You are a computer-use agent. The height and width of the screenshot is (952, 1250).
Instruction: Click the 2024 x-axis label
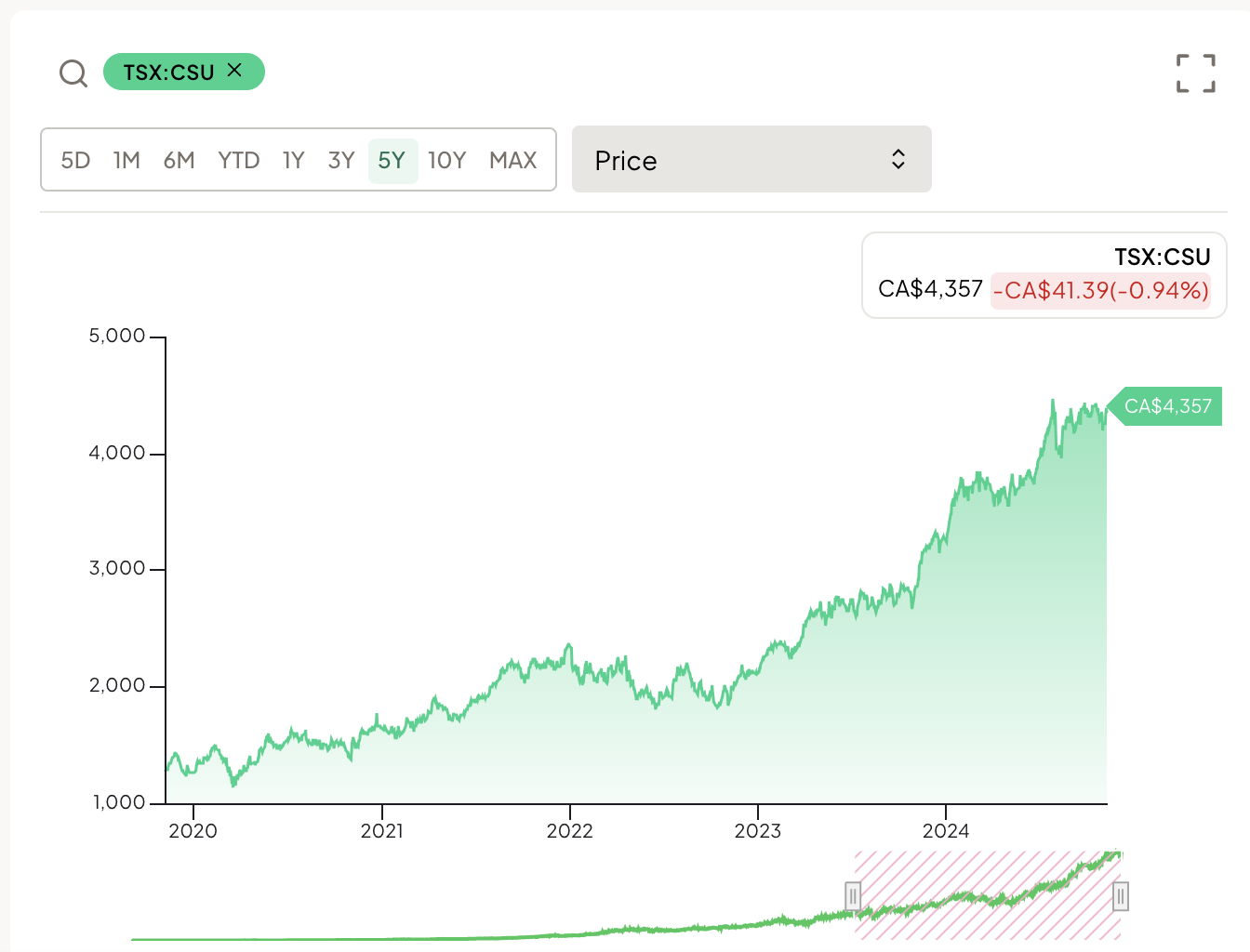(x=946, y=831)
